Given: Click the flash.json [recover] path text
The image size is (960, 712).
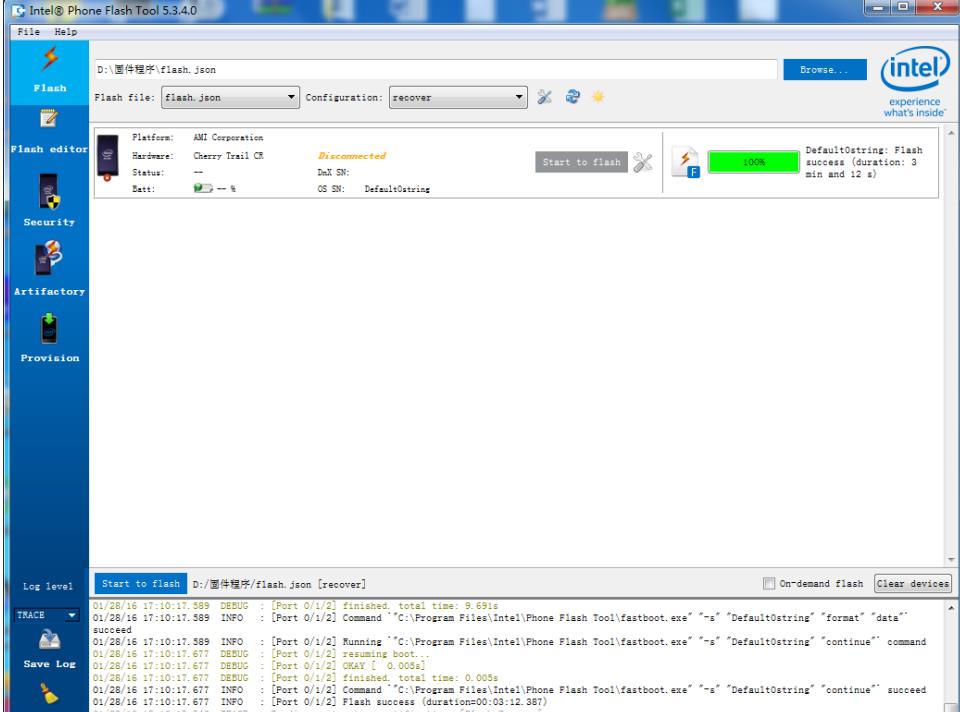Looking at the screenshot, I should [x=279, y=584].
